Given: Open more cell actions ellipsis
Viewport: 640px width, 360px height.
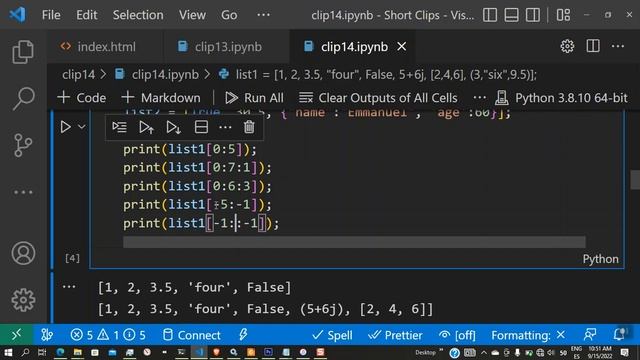Looking at the screenshot, I should pyautogui.click(x=225, y=127).
